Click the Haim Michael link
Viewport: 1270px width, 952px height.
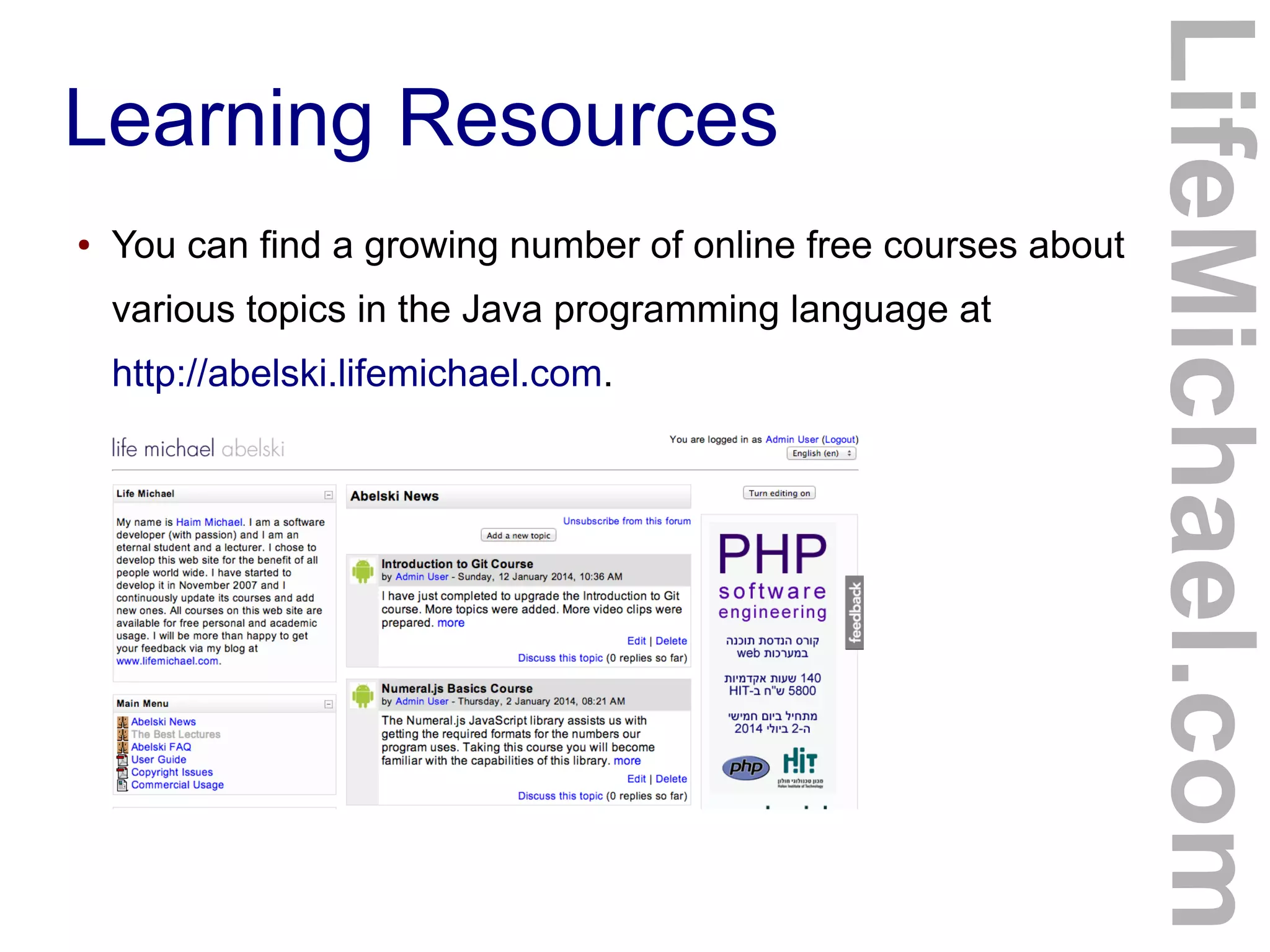pyautogui.click(x=209, y=522)
